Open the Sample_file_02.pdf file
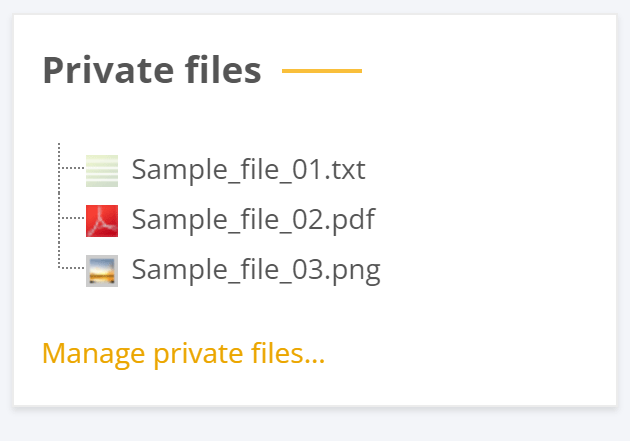 click(x=253, y=220)
